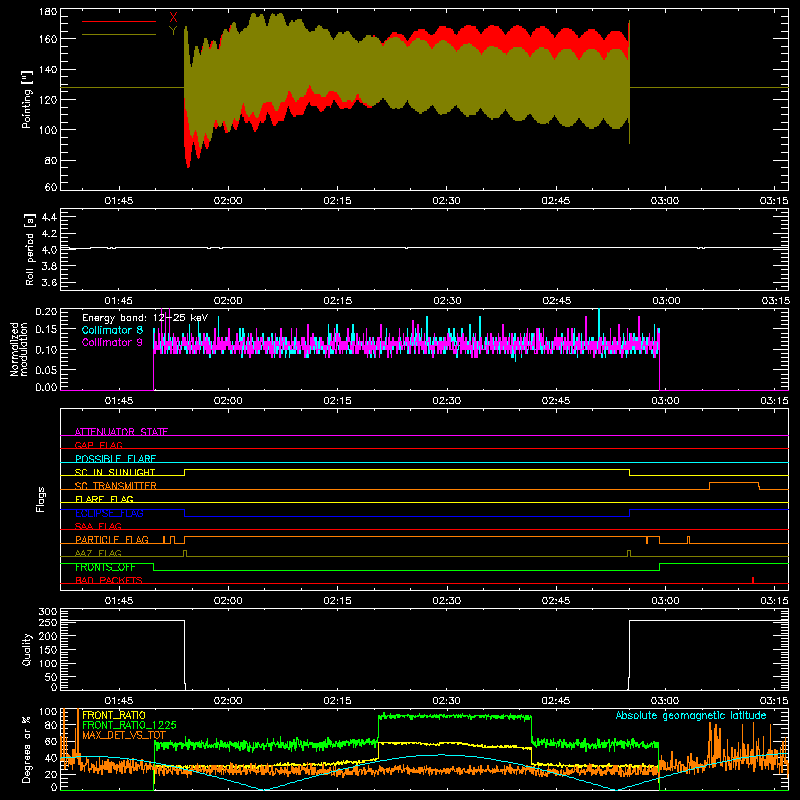Click the PARTICLE_FLAG label
The image size is (800, 800).
point(112,540)
